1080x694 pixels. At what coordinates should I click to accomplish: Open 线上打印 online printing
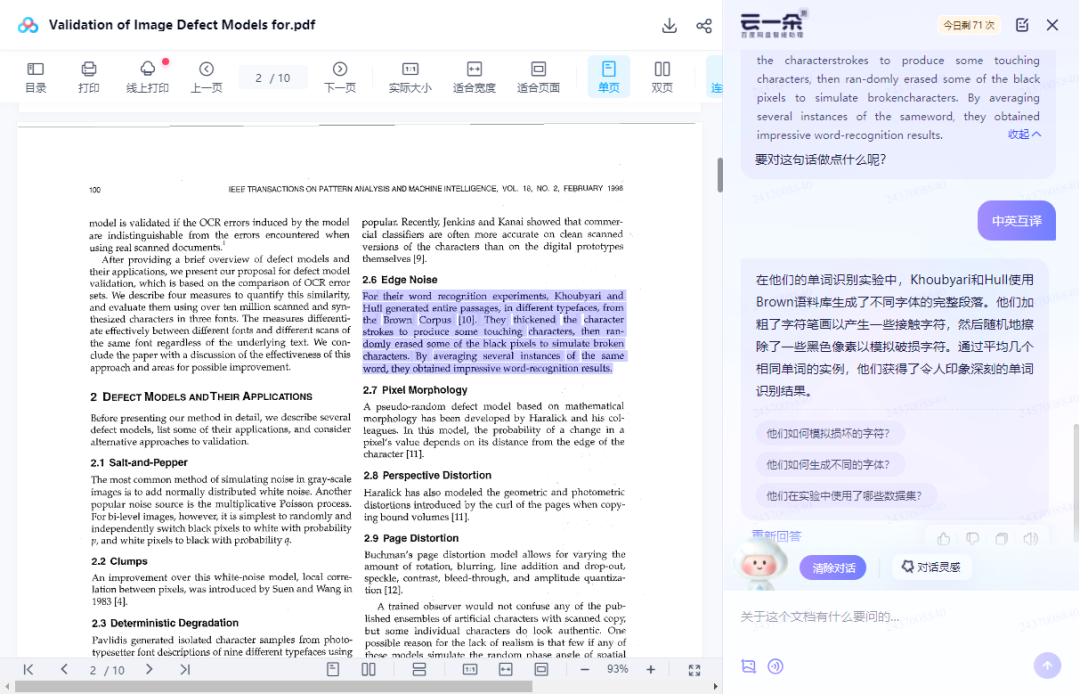(x=147, y=76)
